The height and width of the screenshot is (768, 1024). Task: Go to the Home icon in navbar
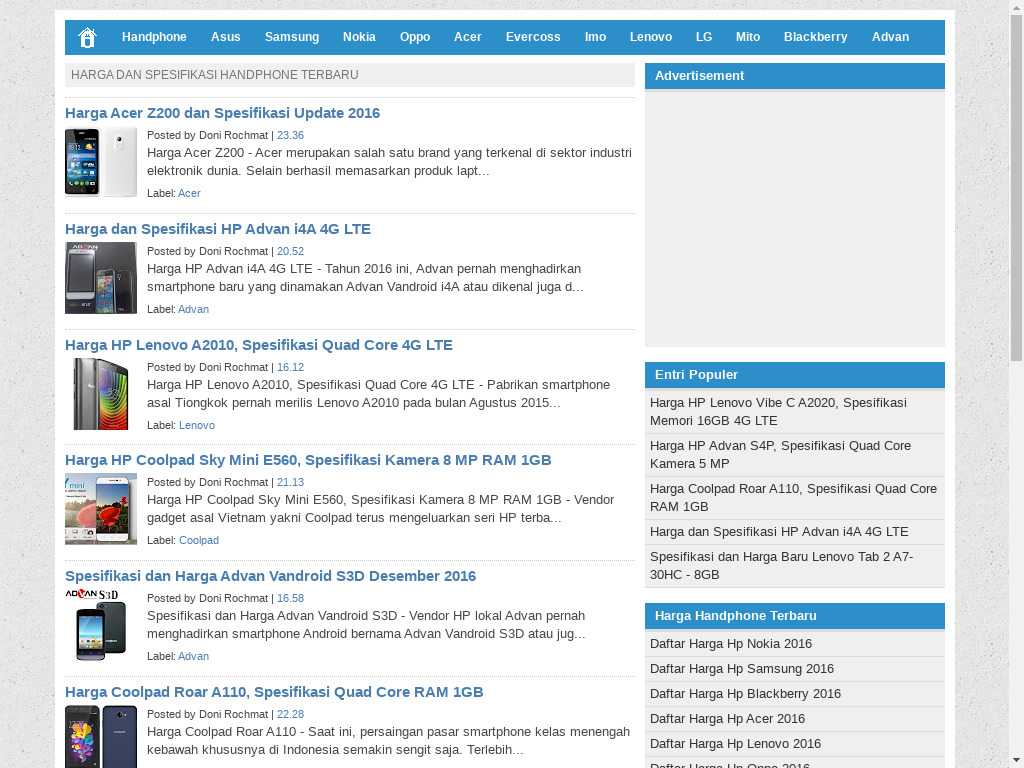coord(87,37)
